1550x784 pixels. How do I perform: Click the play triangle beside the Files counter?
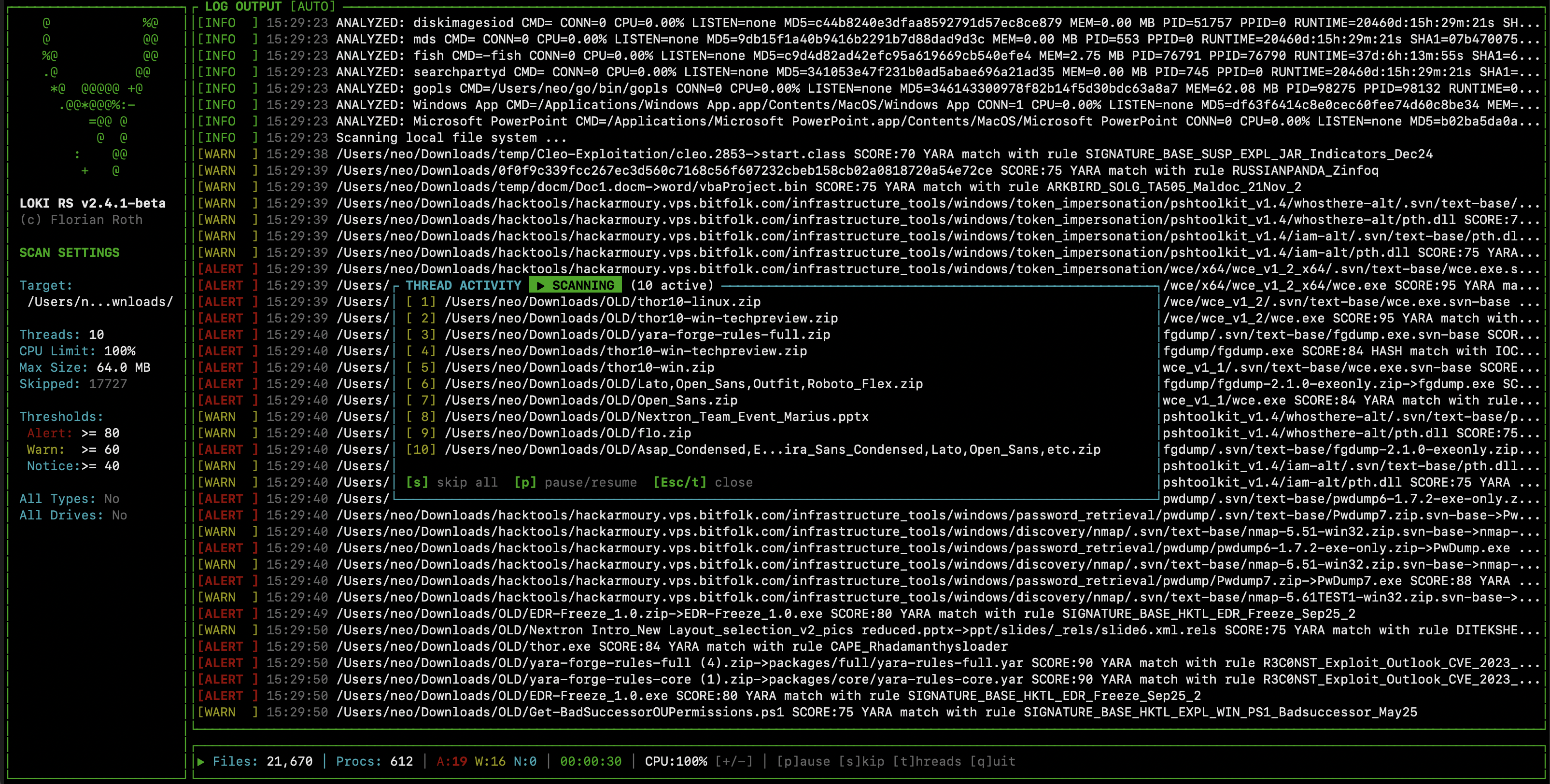click(201, 761)
